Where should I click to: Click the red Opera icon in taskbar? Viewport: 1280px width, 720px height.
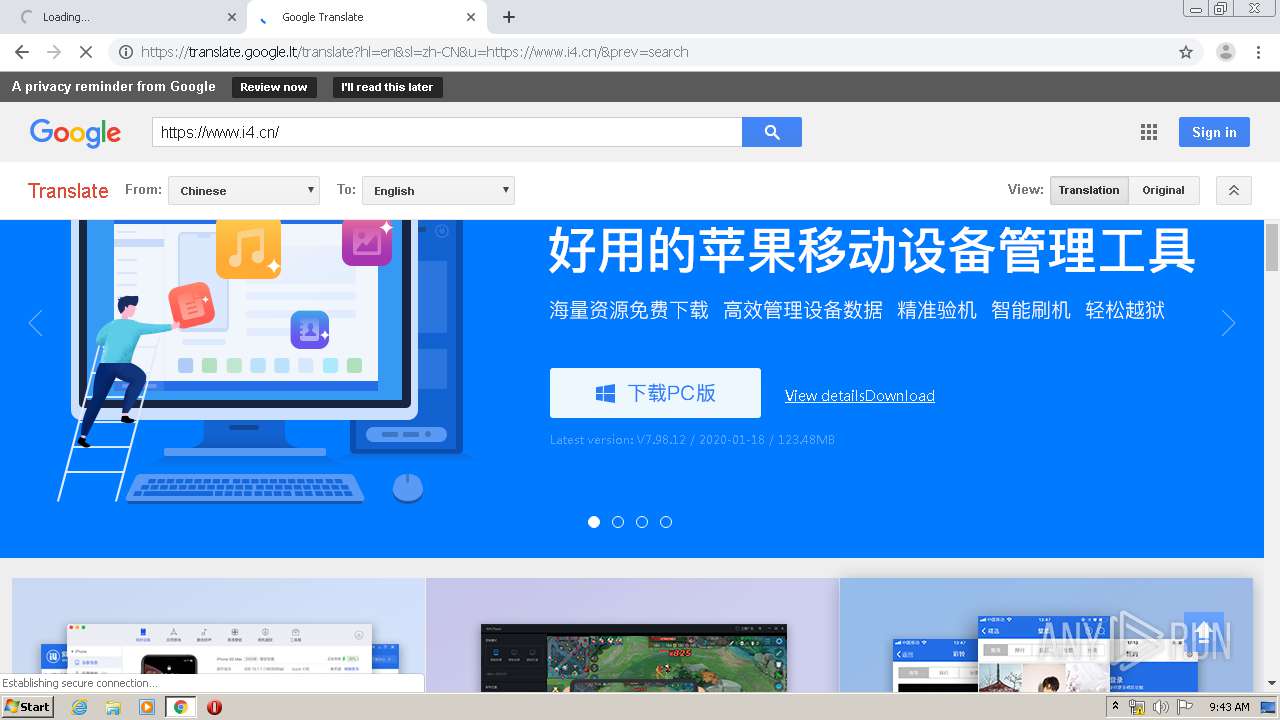214,707
